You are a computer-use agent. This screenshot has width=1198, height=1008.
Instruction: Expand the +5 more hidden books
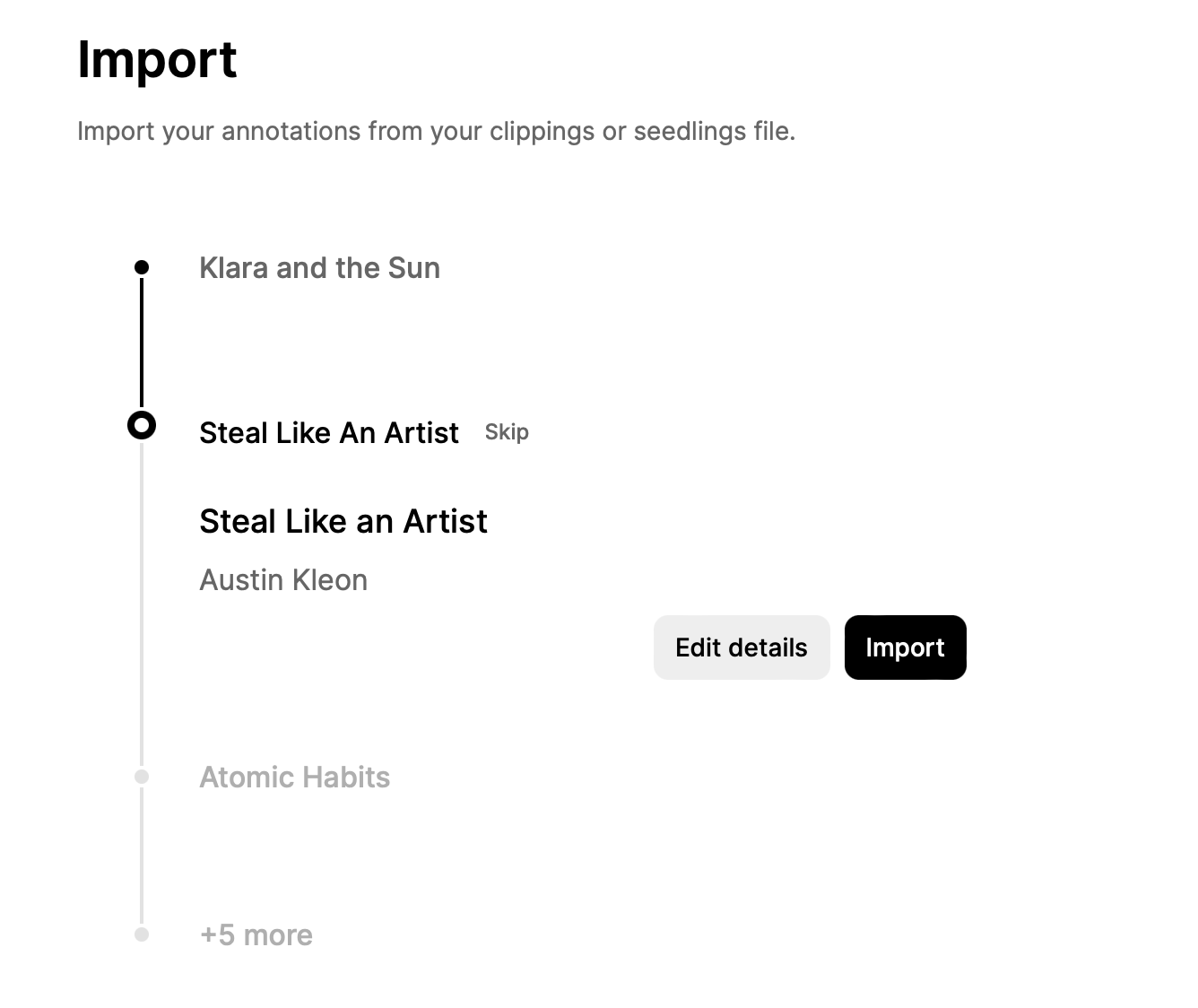point(256,934)
